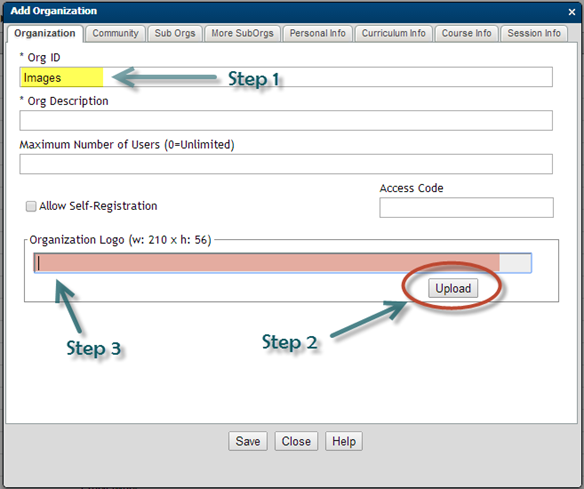Open the Sub Orgs tab

(x=175, y=34)
